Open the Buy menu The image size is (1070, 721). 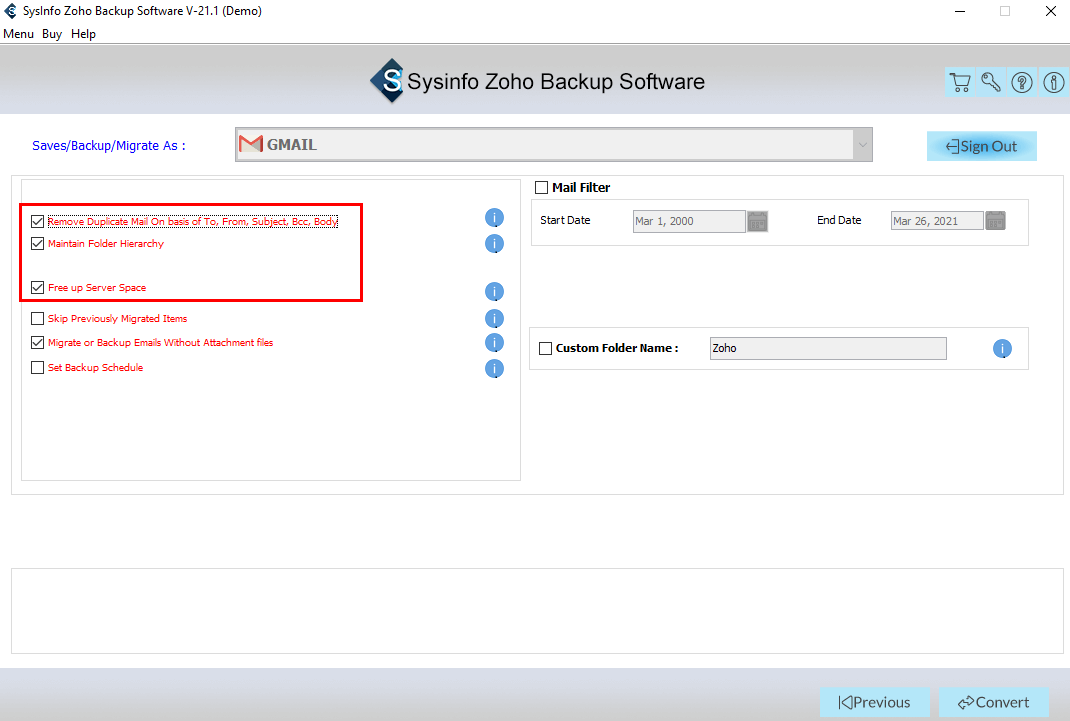point(52,34)
